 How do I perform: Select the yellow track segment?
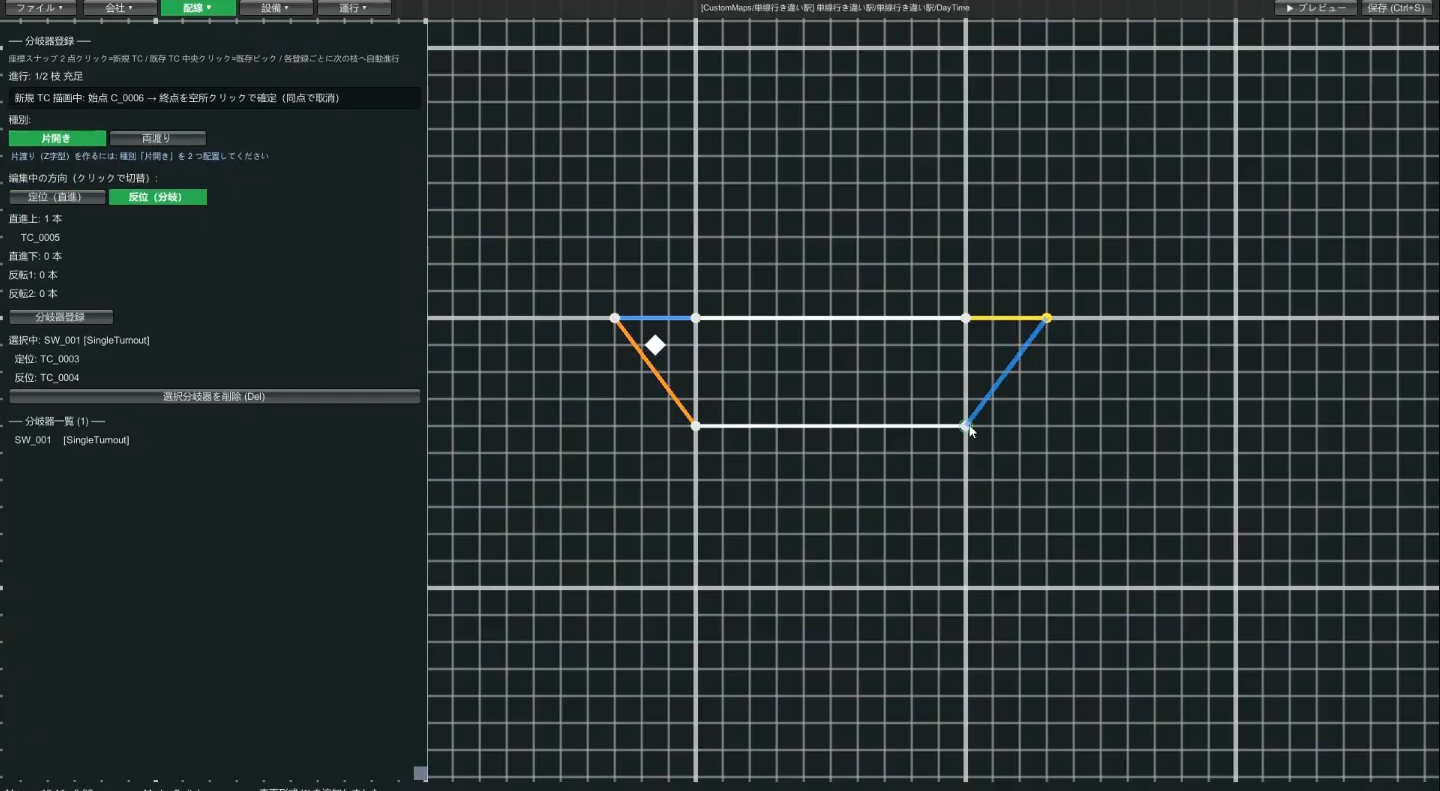click(x=1005, y=318)
